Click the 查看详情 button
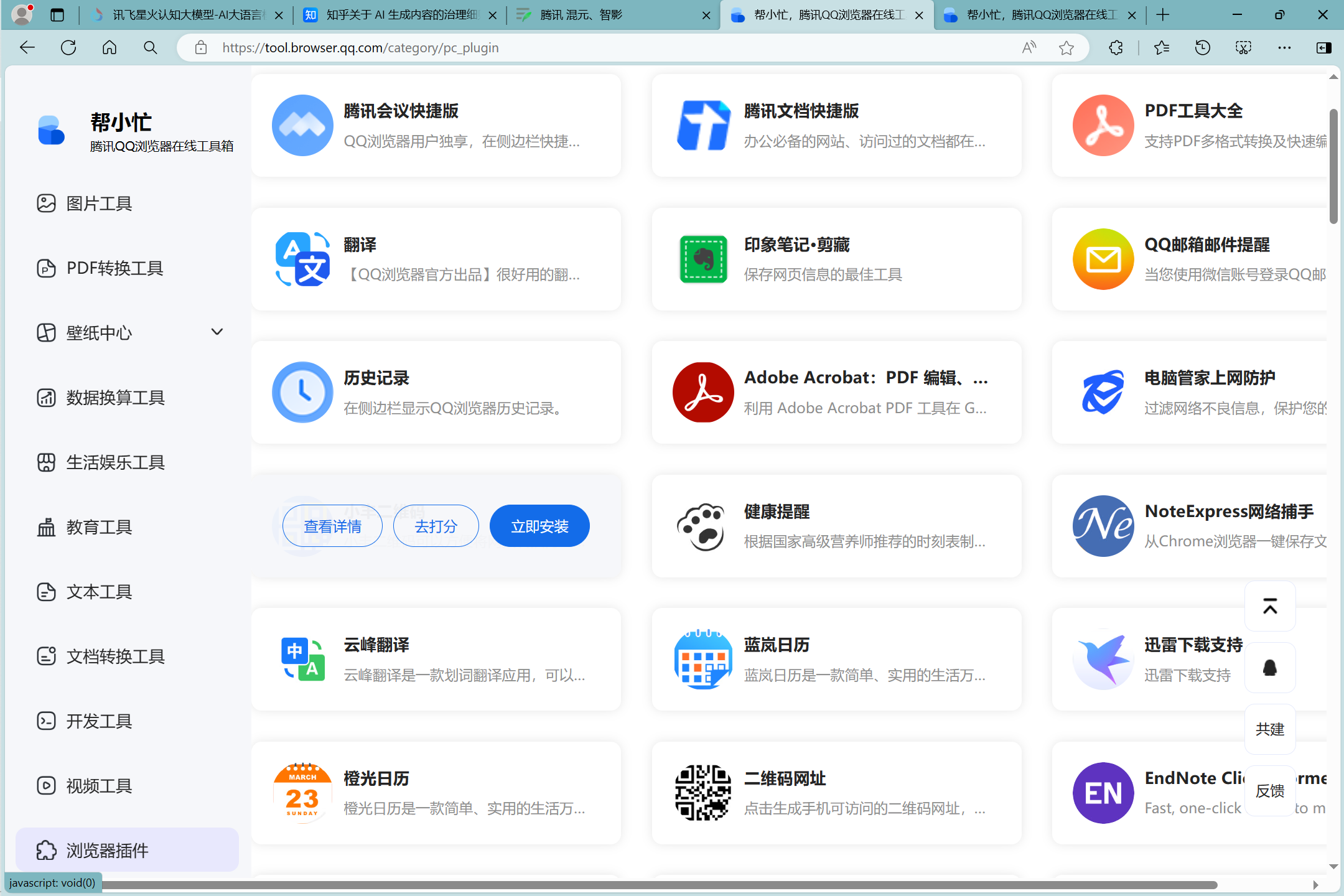1344x896 pixels. (x=332, y=526)
